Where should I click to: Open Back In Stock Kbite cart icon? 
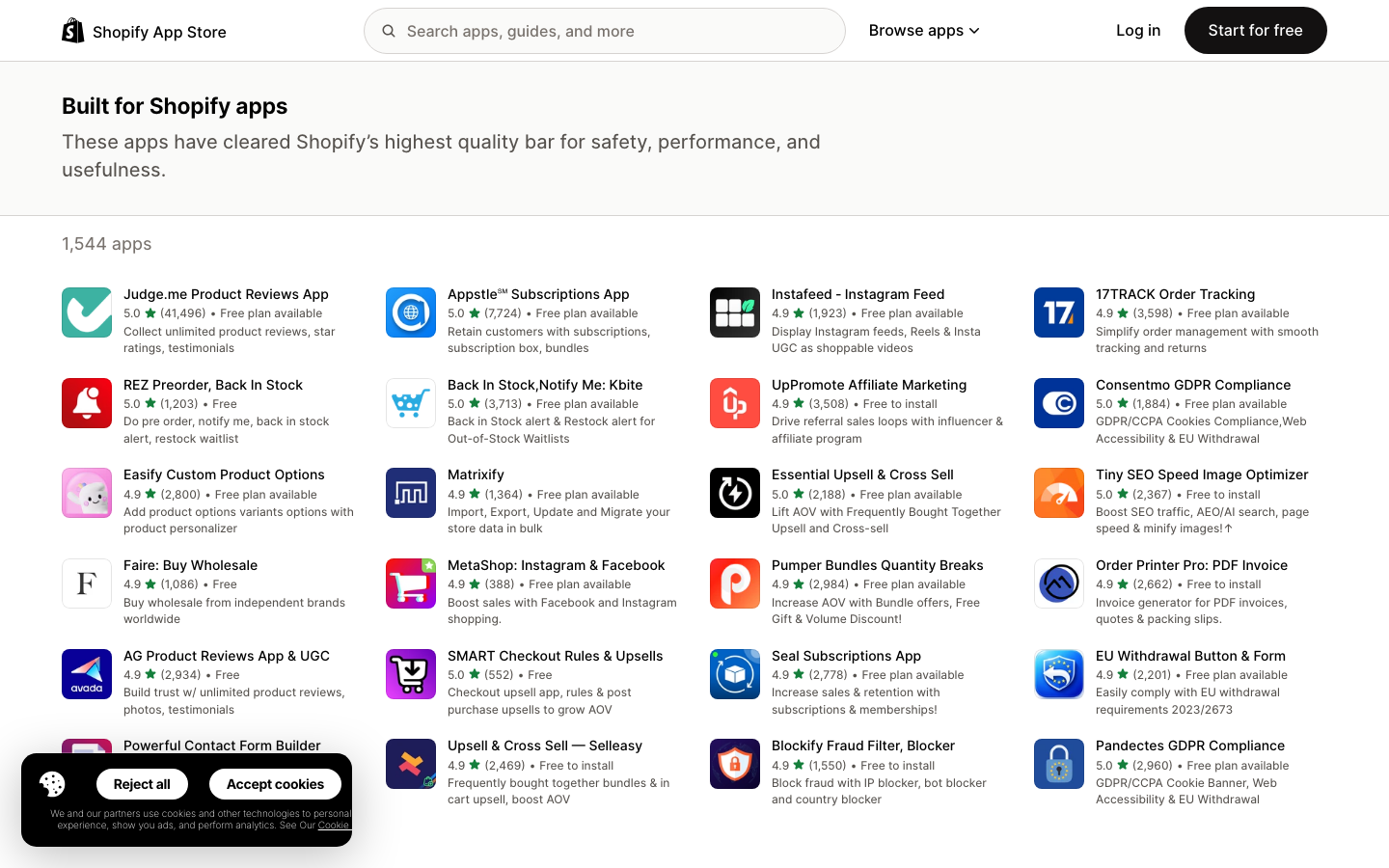pos(411,403)
